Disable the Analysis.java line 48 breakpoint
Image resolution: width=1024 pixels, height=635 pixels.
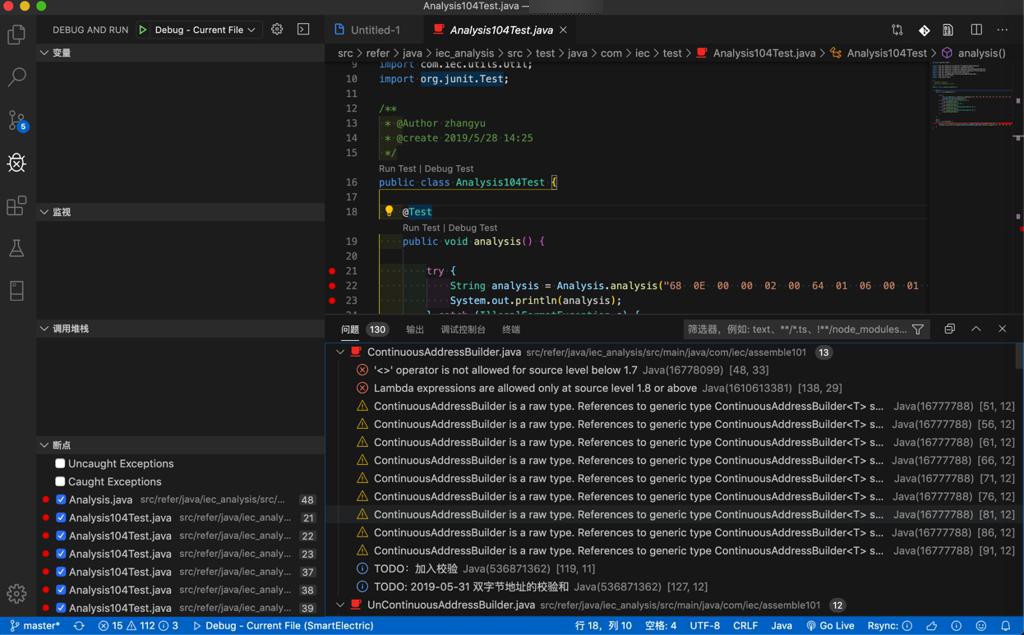point(61,500)
